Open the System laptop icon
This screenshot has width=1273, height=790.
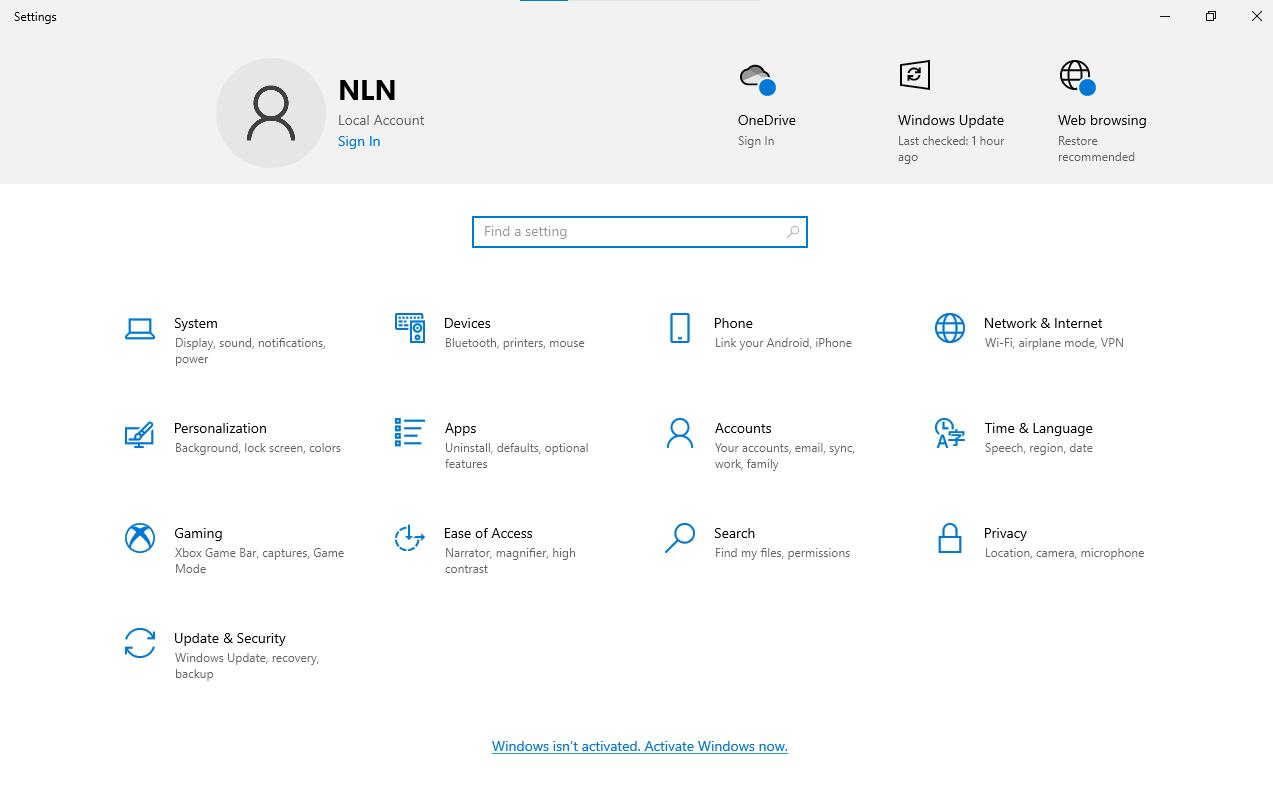[x=140, y=328]
